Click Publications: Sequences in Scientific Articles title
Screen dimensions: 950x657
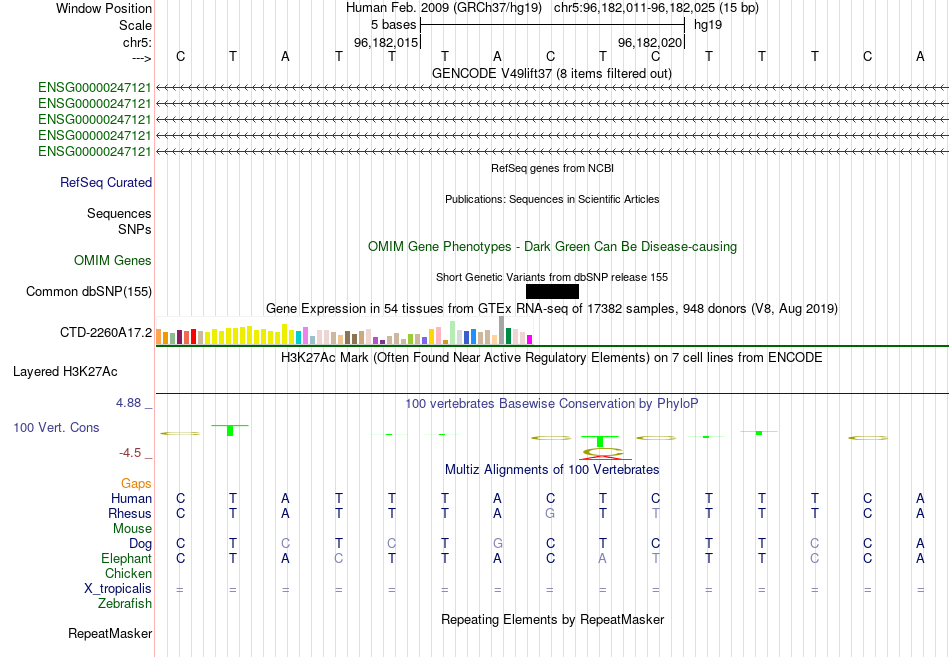point(552,199)
